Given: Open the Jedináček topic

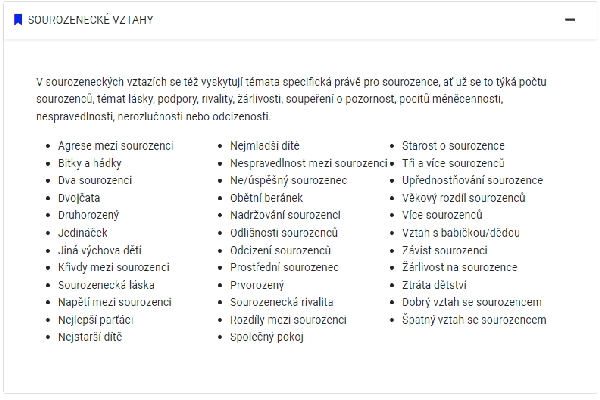Looking at the screenshot, I should click(x=81, y=232).
